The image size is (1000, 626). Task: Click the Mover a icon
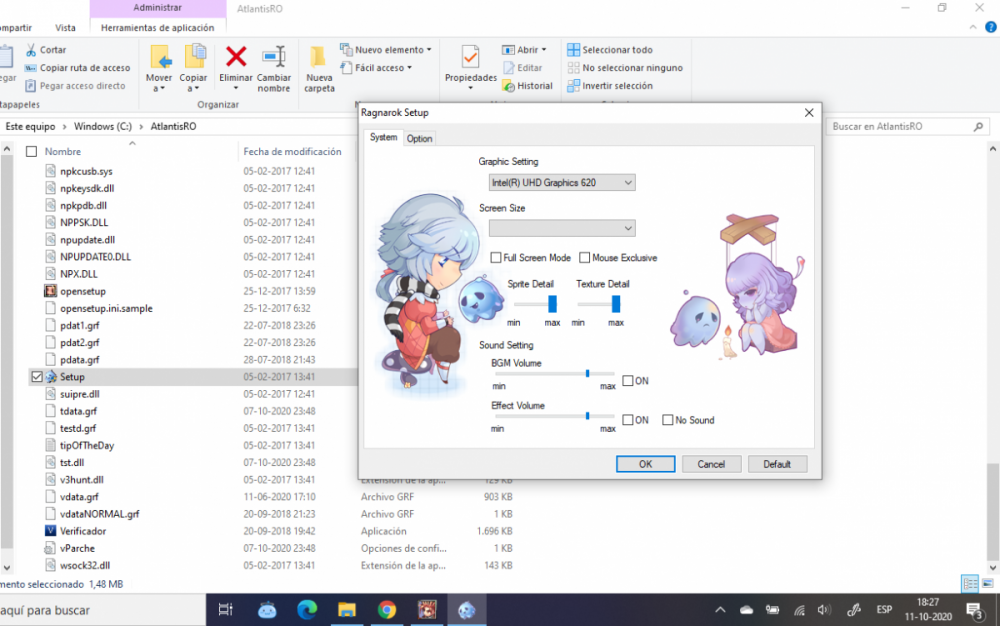160,58
